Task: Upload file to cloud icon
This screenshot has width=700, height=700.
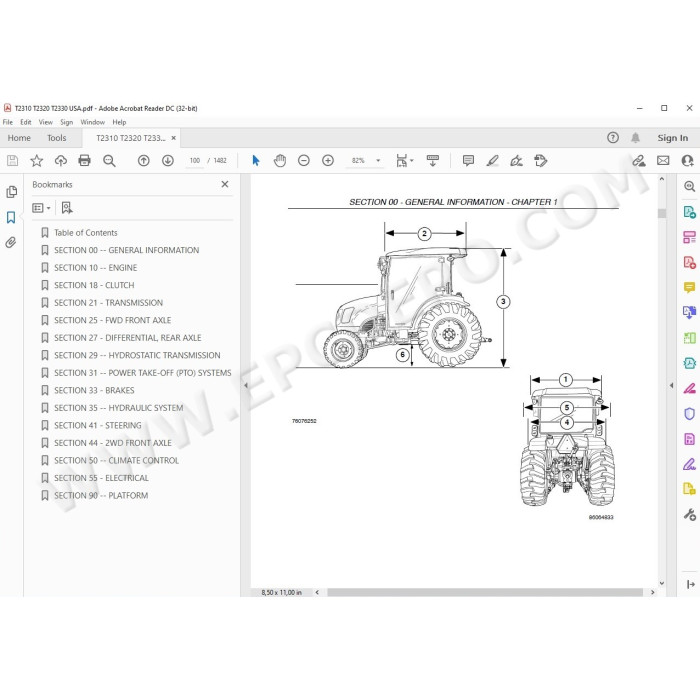Action: [61, 161]
